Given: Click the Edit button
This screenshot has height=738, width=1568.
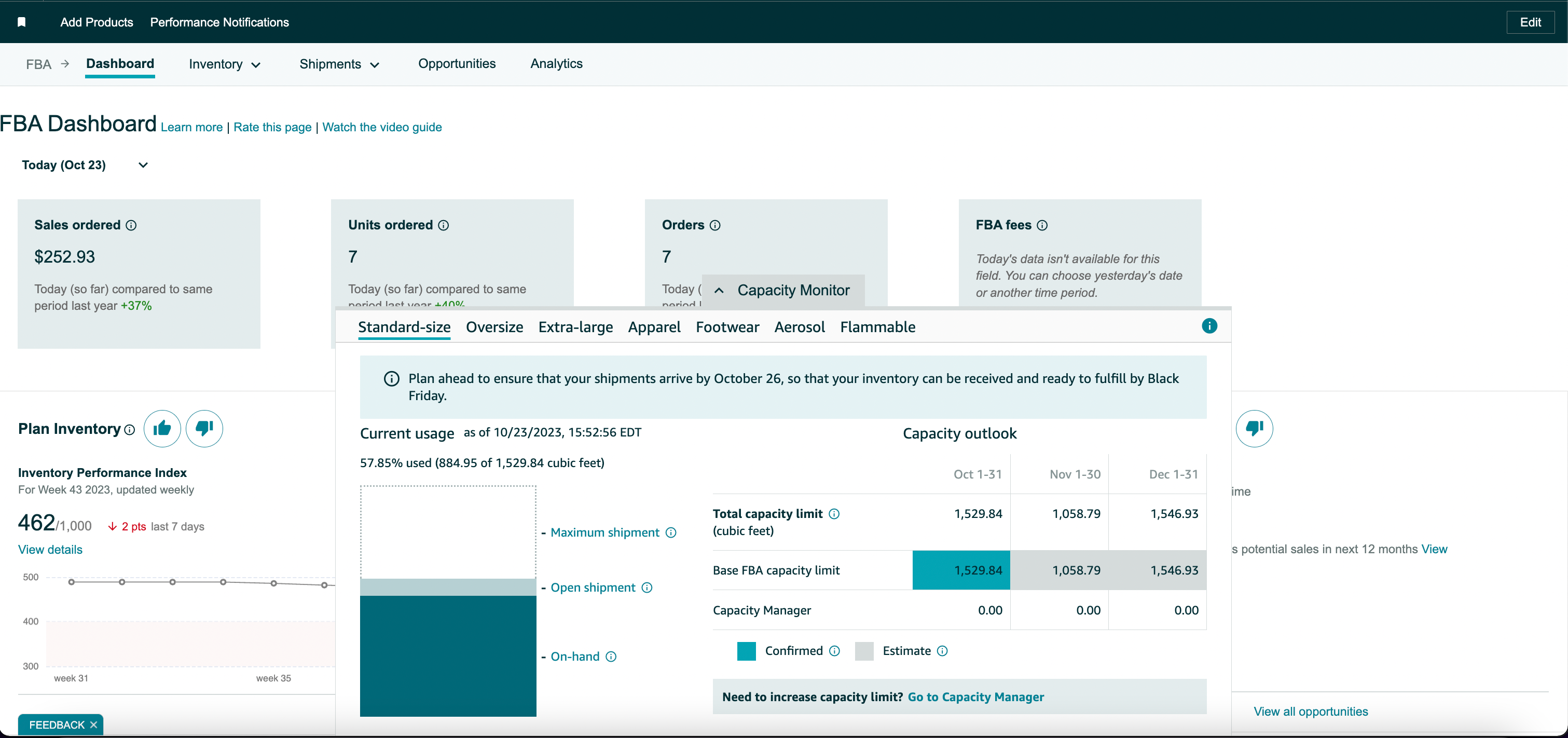Looking at the screenshot, I should 1530,22.
